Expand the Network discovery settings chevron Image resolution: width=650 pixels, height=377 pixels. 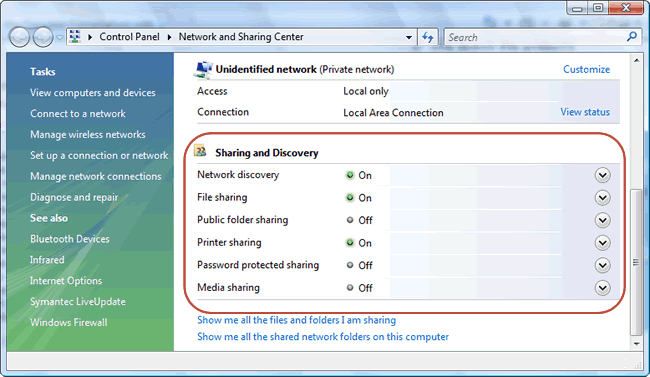(x=602, y=175)
